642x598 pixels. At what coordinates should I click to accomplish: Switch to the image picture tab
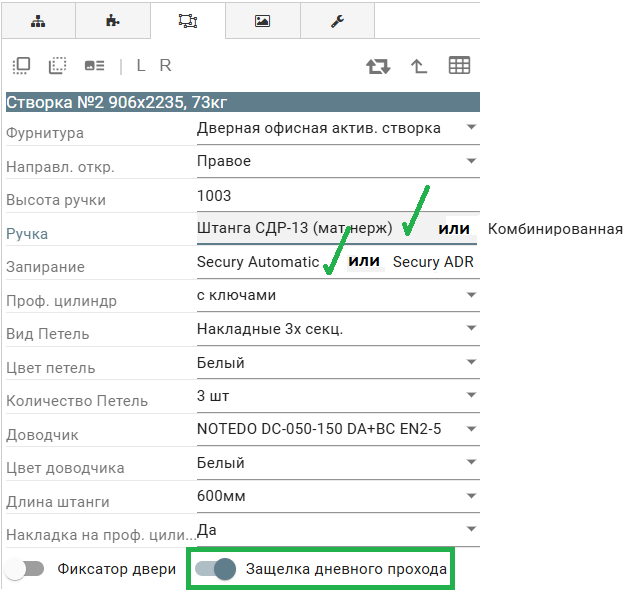tap(262, 21)
